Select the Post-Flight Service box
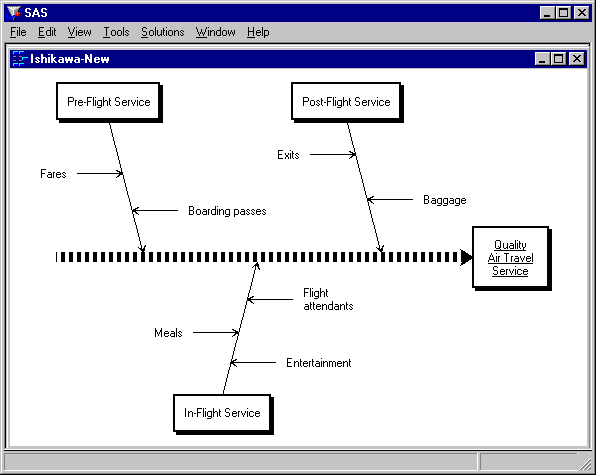Viewport: 596px width, 475px height. 346,102
